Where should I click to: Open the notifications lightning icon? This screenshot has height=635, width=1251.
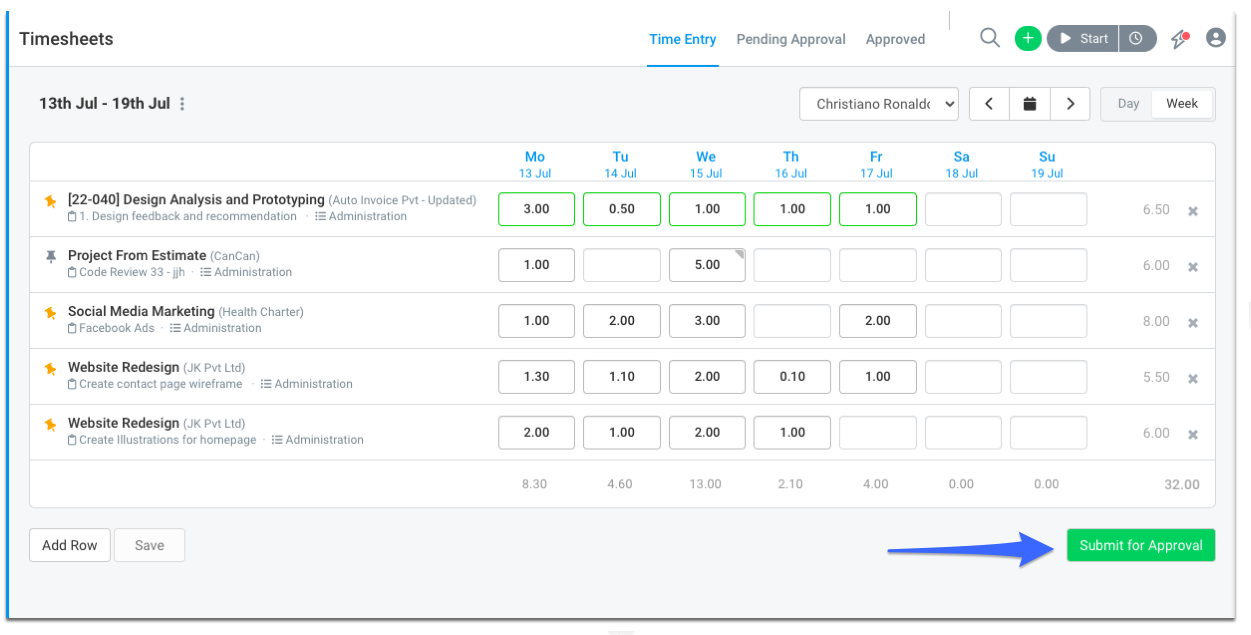tap(1181, 38)
